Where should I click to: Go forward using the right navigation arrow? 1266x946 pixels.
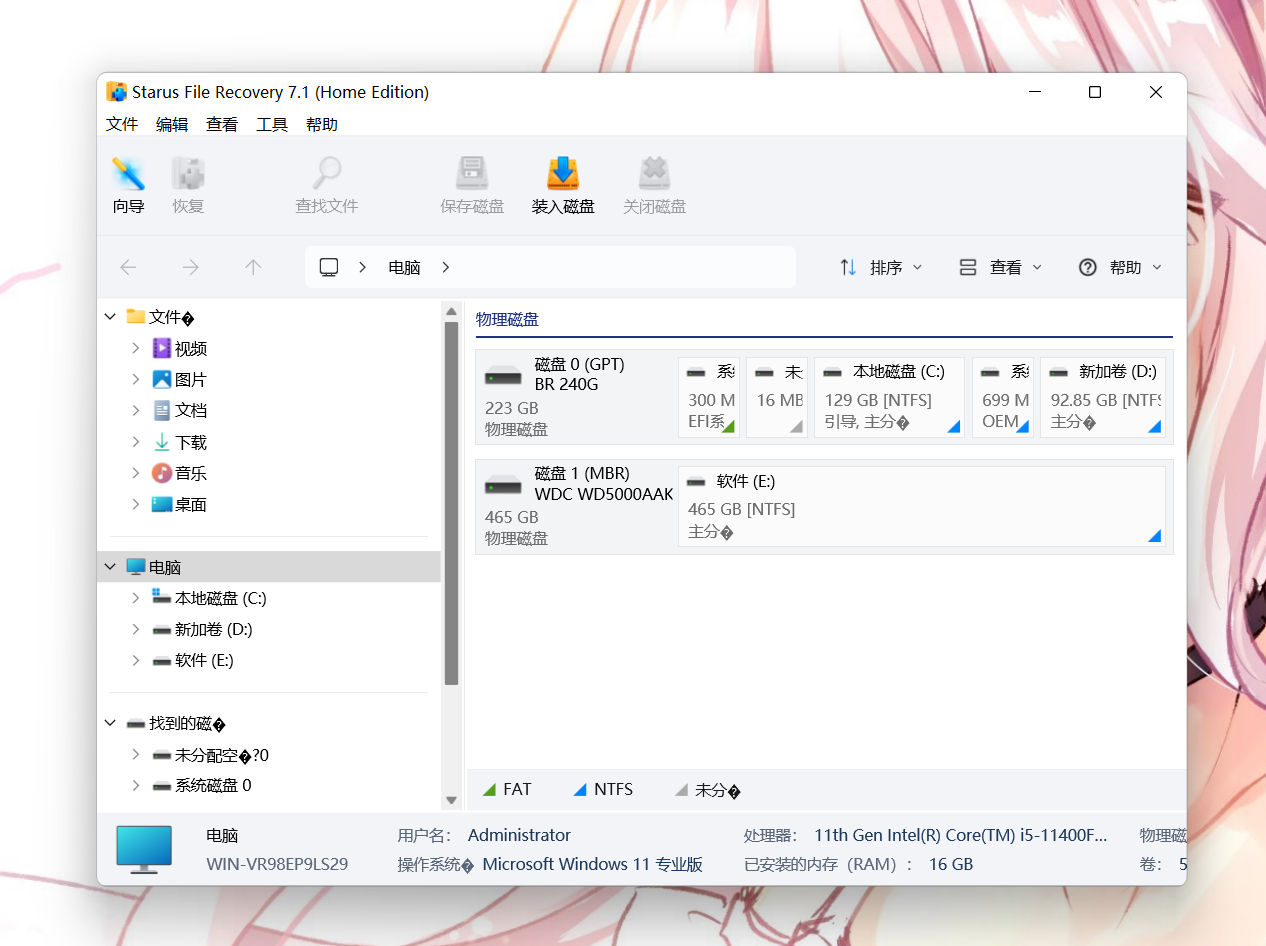(191, 267)
